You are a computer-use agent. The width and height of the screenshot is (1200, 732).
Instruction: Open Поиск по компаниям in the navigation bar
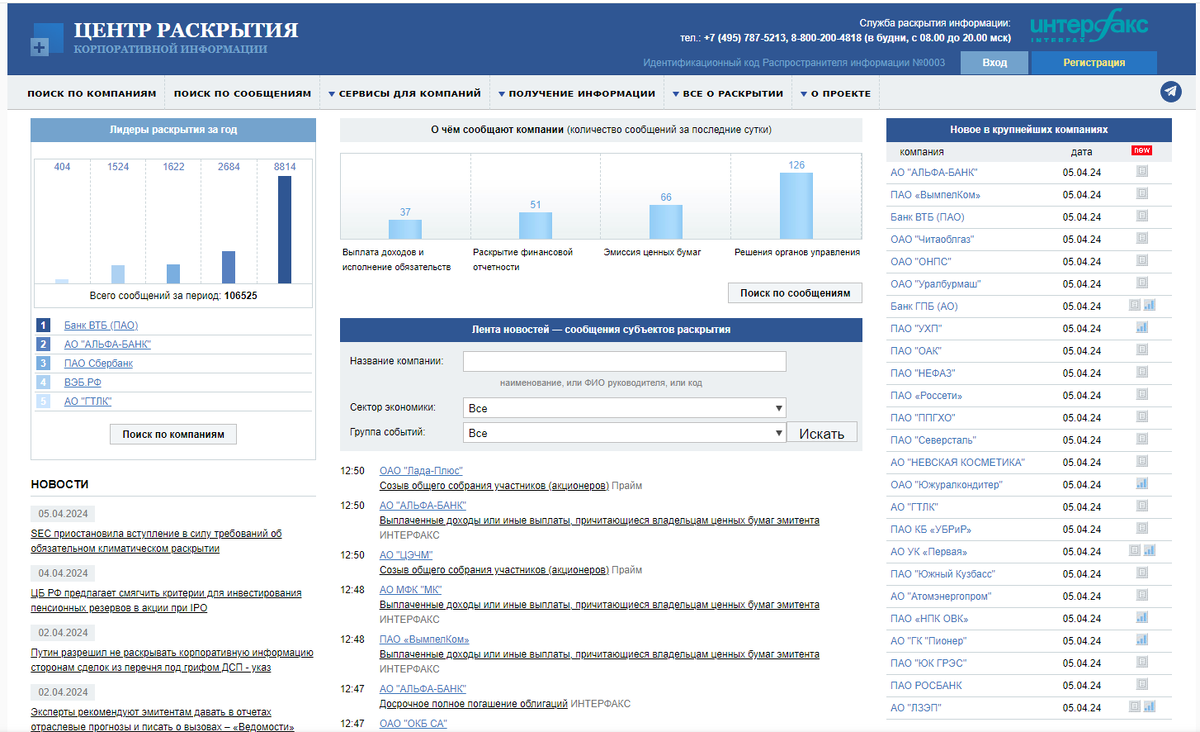pos(92,93)
